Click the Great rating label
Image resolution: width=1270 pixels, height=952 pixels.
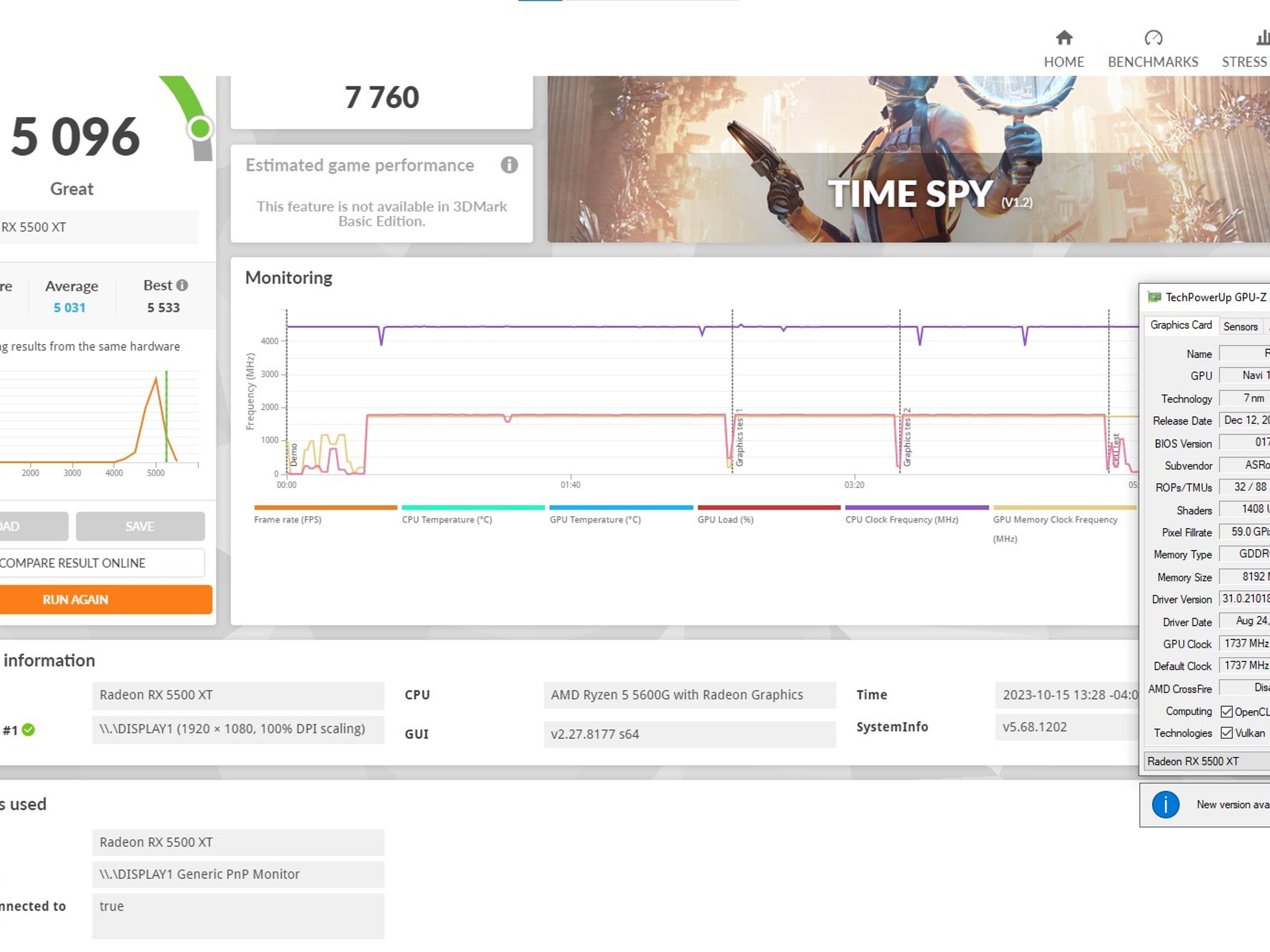pyautogui.click(x=72, y=189)
